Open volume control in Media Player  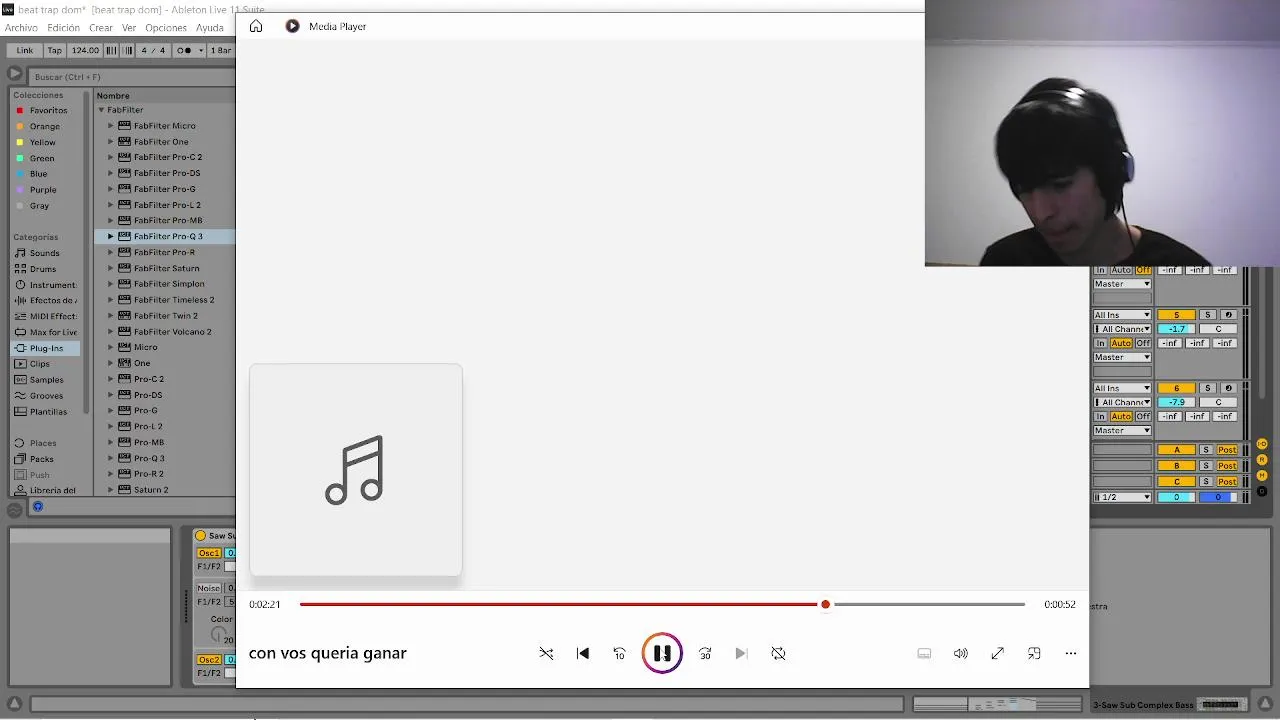pyautogui.click(x=960, y=653)
